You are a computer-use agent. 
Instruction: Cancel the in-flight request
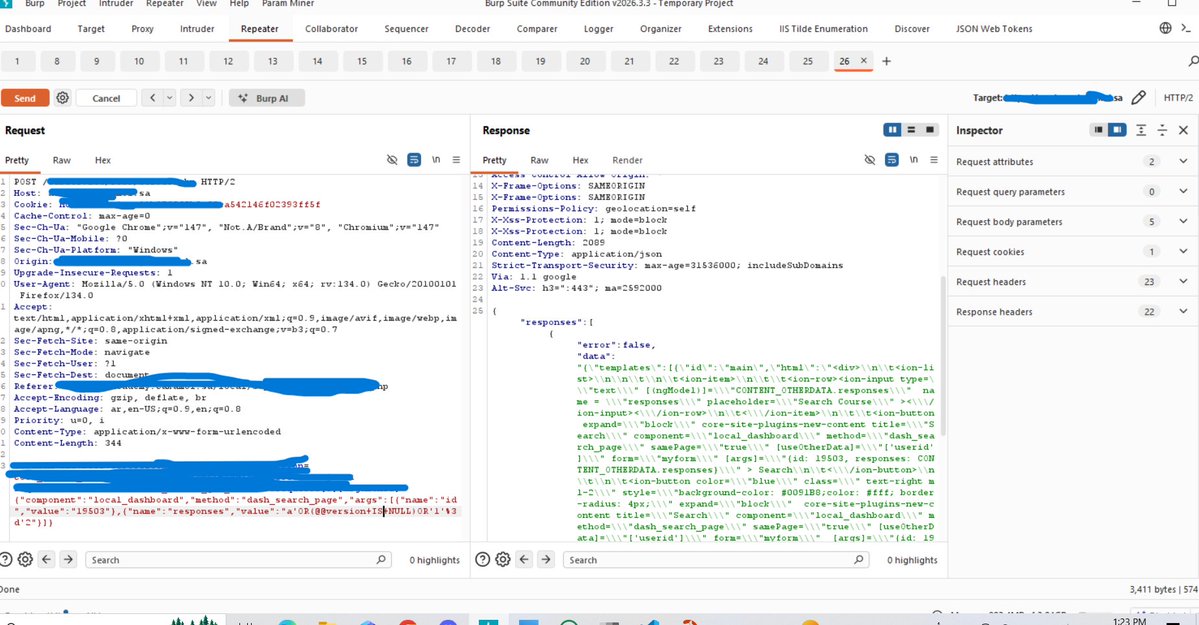point(106,98)
